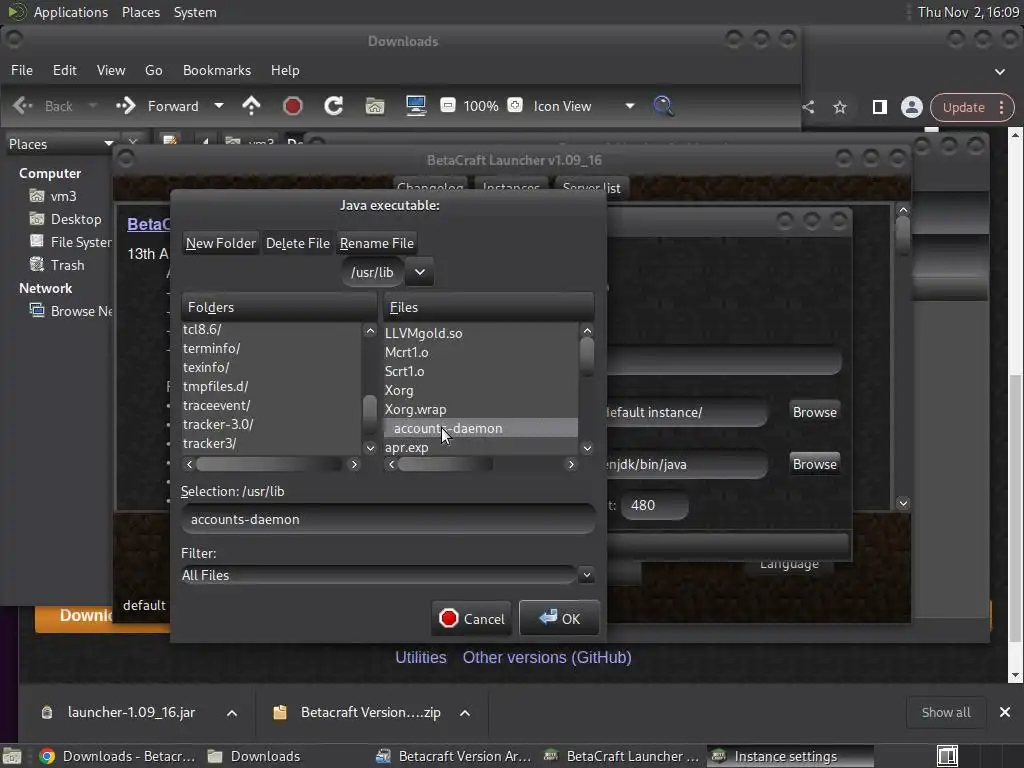Open the Places menu in top panel

point(141,12)
